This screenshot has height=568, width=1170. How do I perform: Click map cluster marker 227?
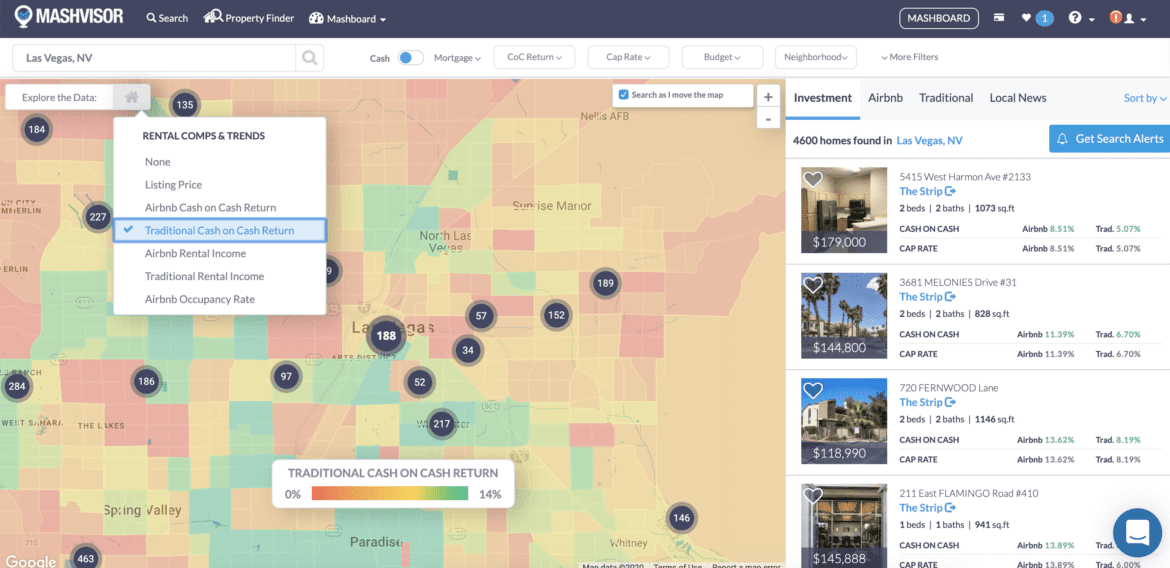(x=98, y=217)
